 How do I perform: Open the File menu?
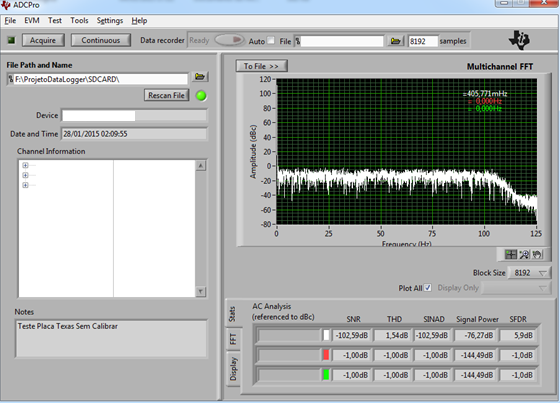10,21
